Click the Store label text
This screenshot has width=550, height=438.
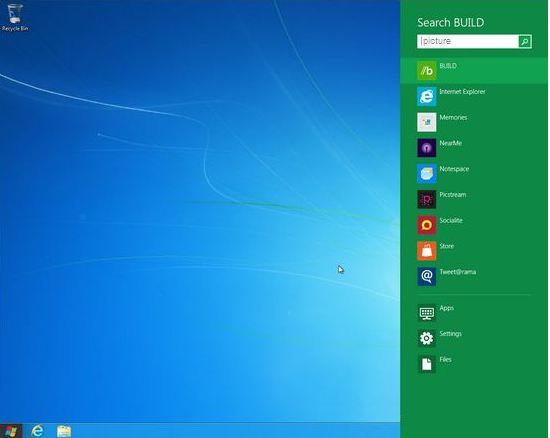(447, 246)
